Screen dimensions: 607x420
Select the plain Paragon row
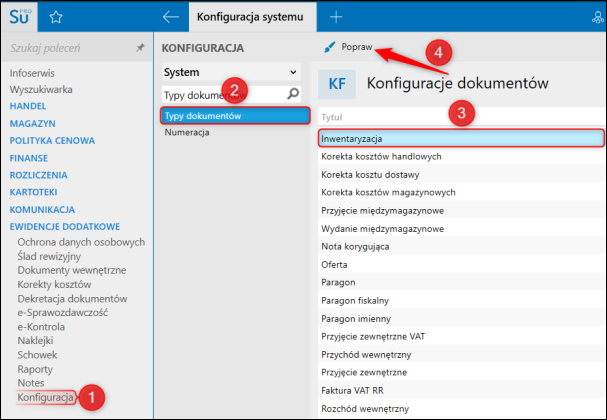(461, 282)
